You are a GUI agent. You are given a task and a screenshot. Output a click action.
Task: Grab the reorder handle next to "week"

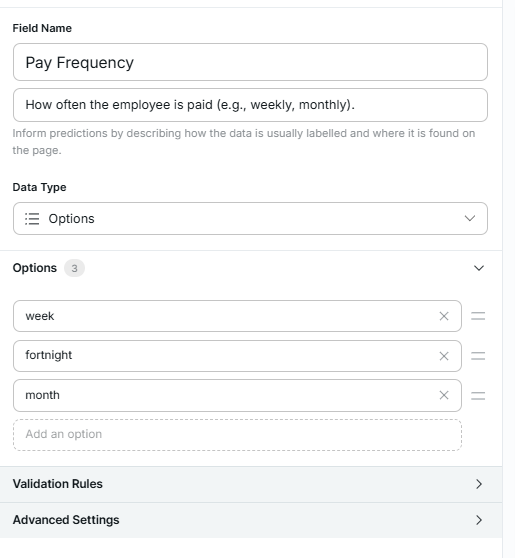click(478, 316)
